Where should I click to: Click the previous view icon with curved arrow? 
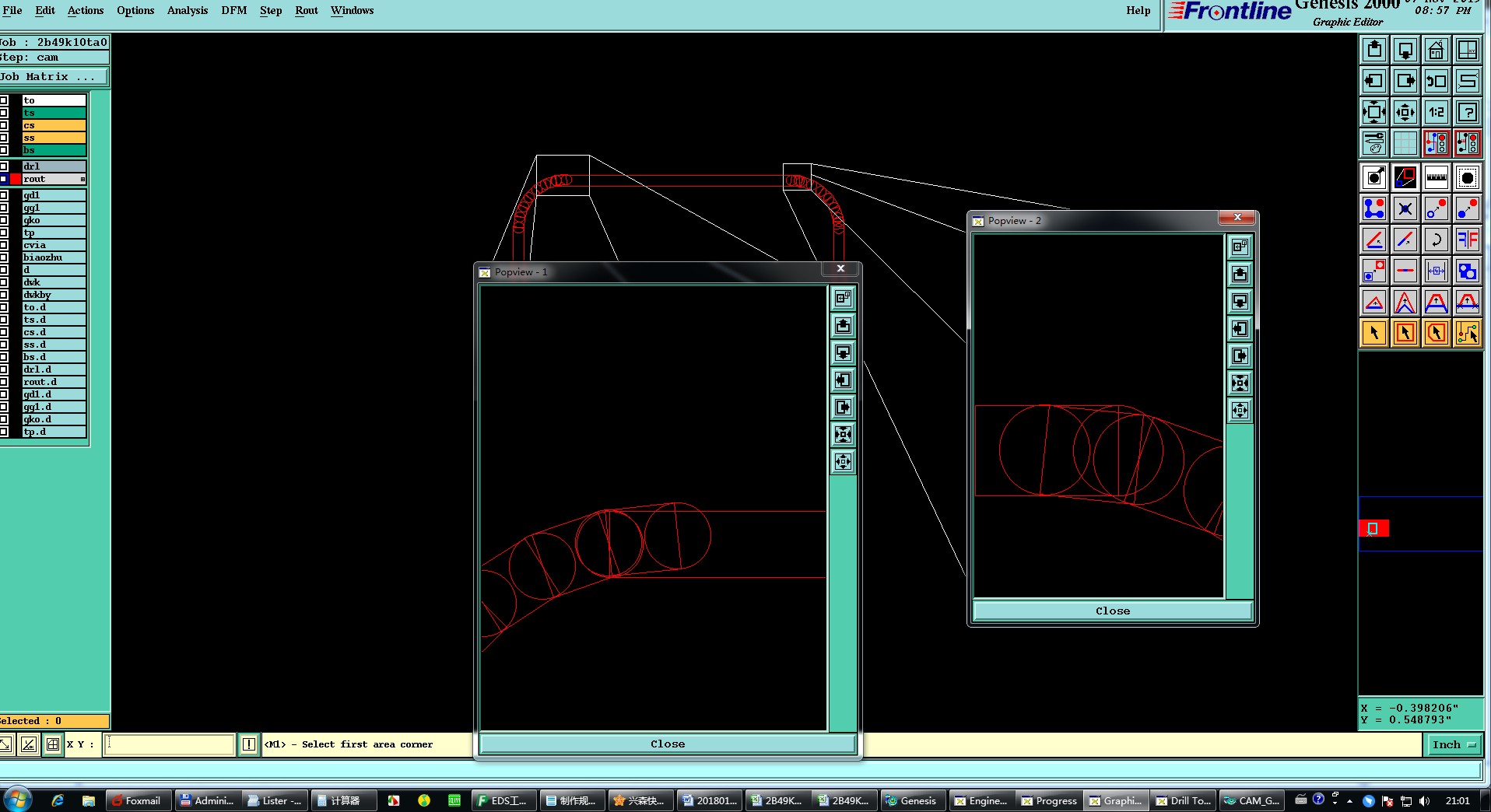pyautogui.click(x=1437, y=81)
